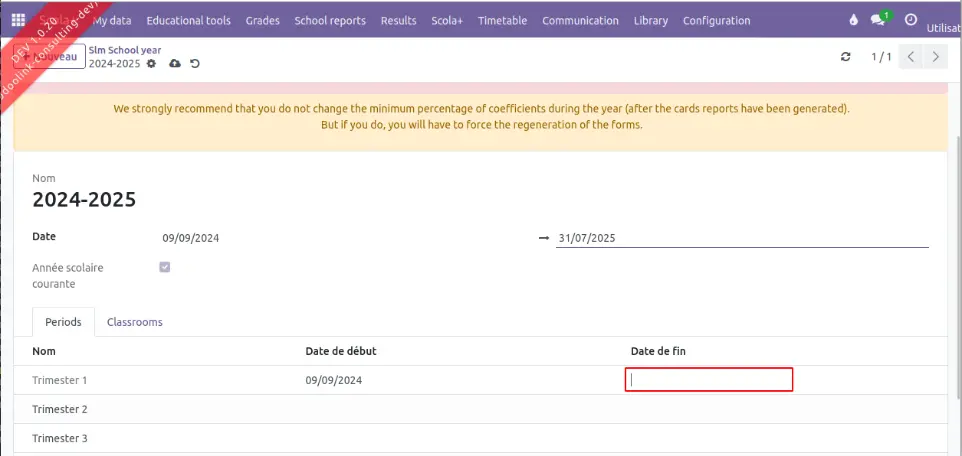Go to the previous record arrow
Screen dimensions: 962x456
[910, 57]
